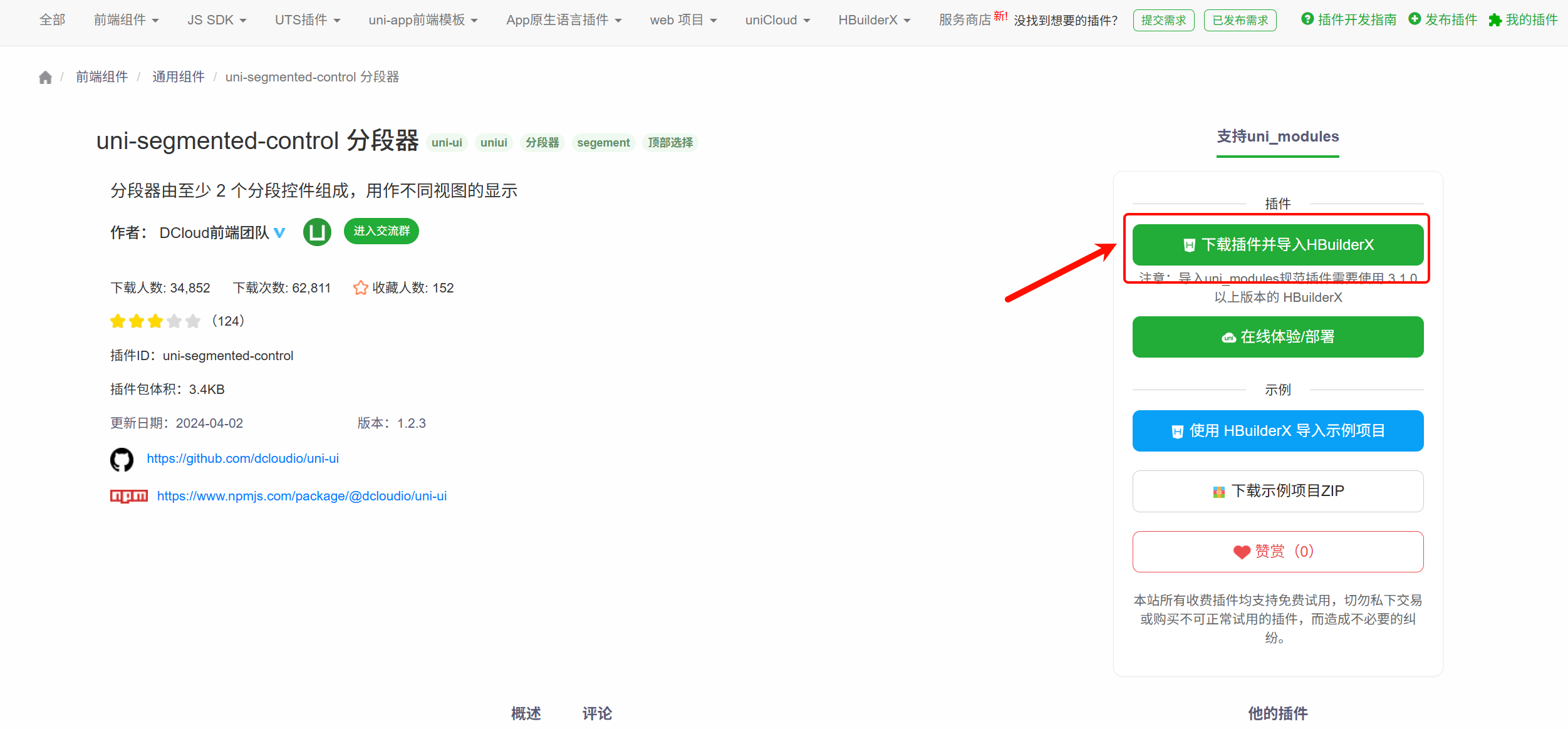Image resolution: width=1568 pixels, height=729 pixels.
Task: Open the 发布插件 link
Action: pyautogui.click(x=1451, y=20)
